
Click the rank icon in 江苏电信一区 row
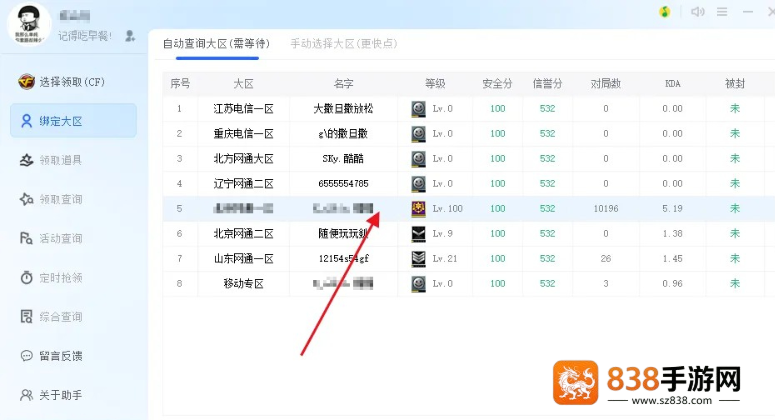coord(419,109)
